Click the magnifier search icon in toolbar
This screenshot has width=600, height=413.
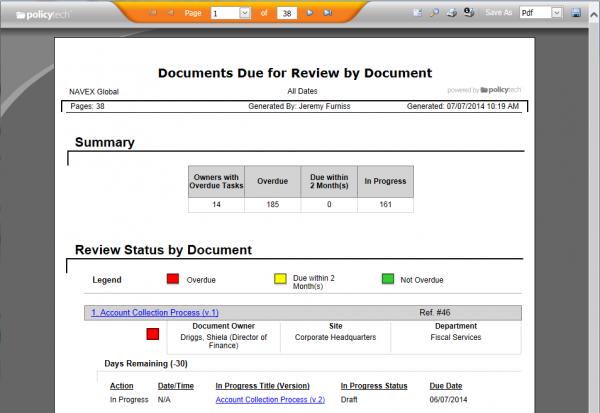click(x=434, y=13)
